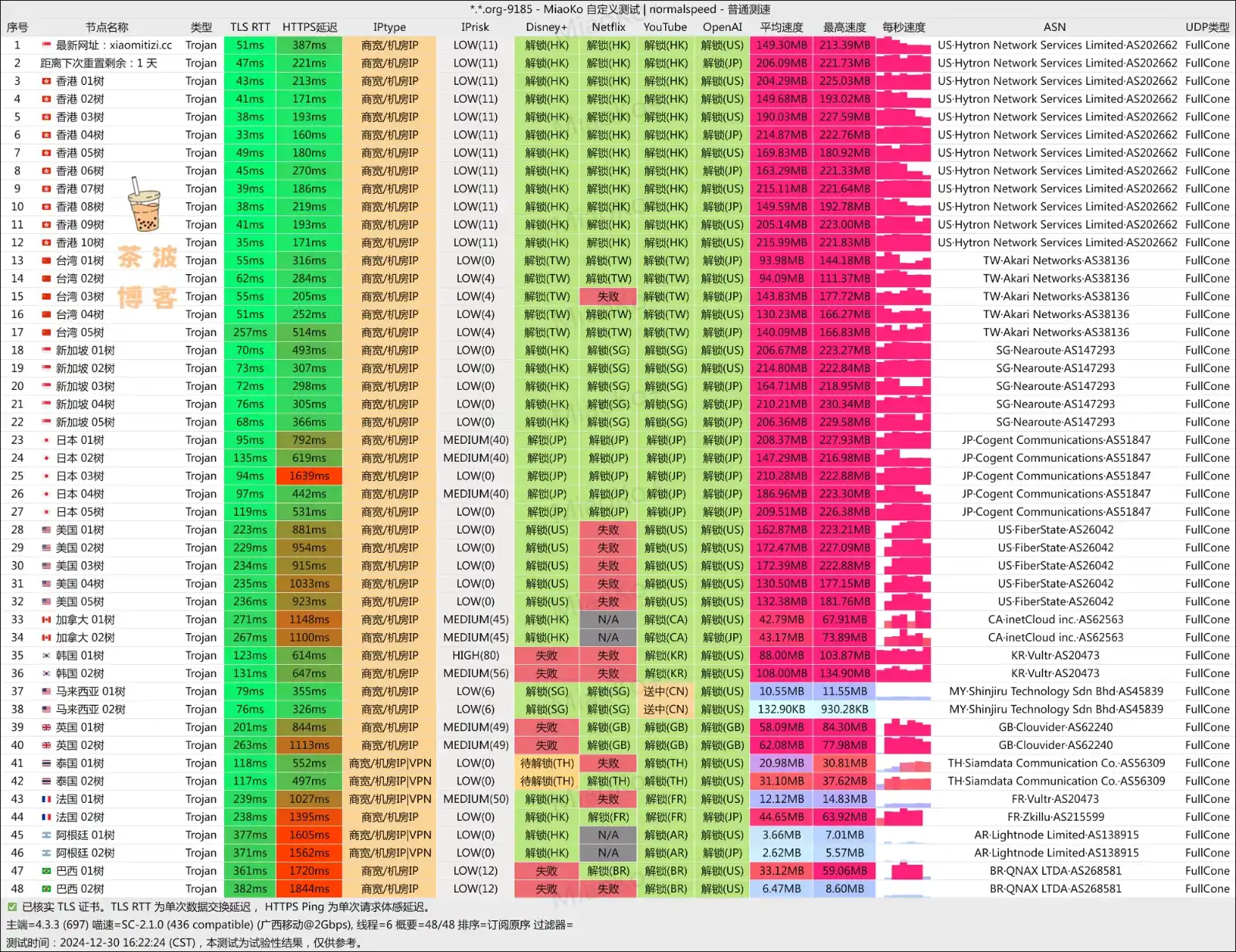The width and height of the screenshot is (1236, 952).
Task: Click the Korea flag beside 韩国 02树
Action: pyautogui.click(x=46, y=673)
